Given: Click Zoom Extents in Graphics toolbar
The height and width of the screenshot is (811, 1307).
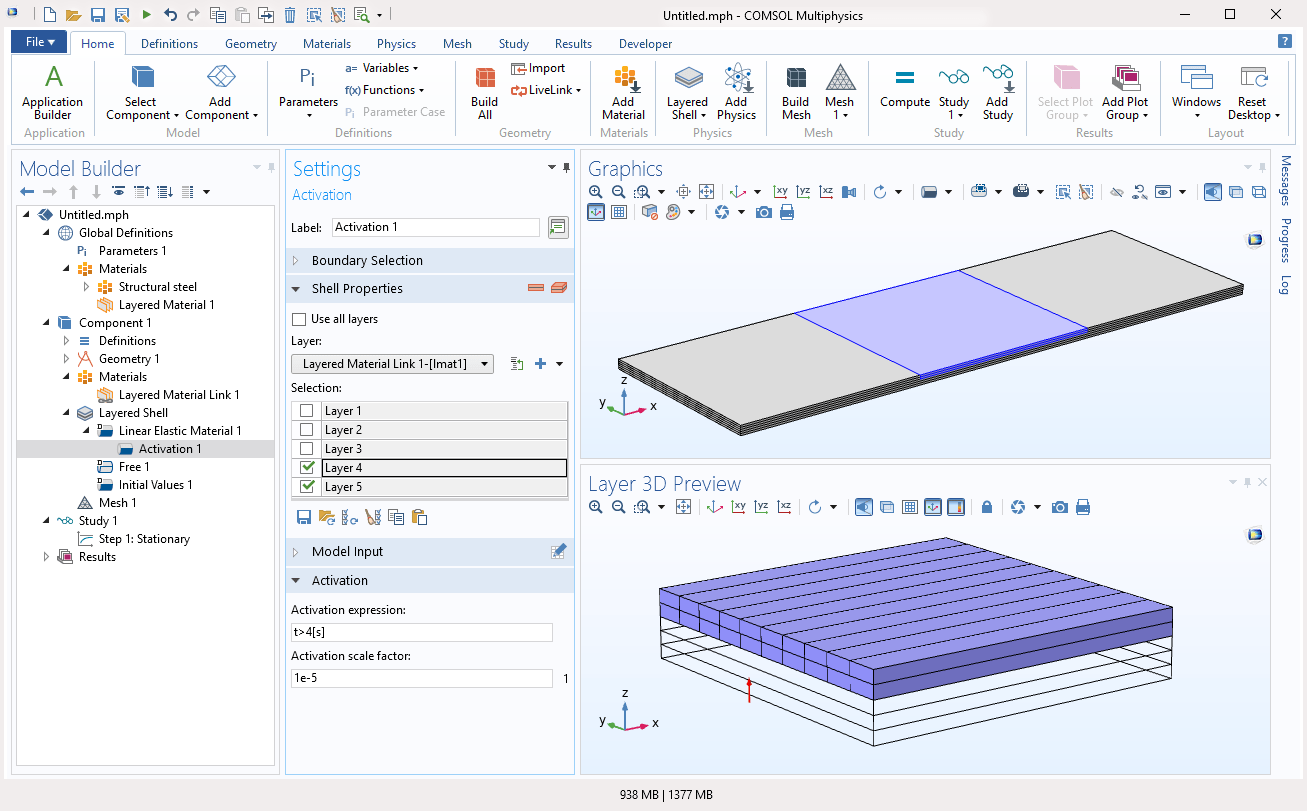Looking at the screenshot, I should coord(708,191).
